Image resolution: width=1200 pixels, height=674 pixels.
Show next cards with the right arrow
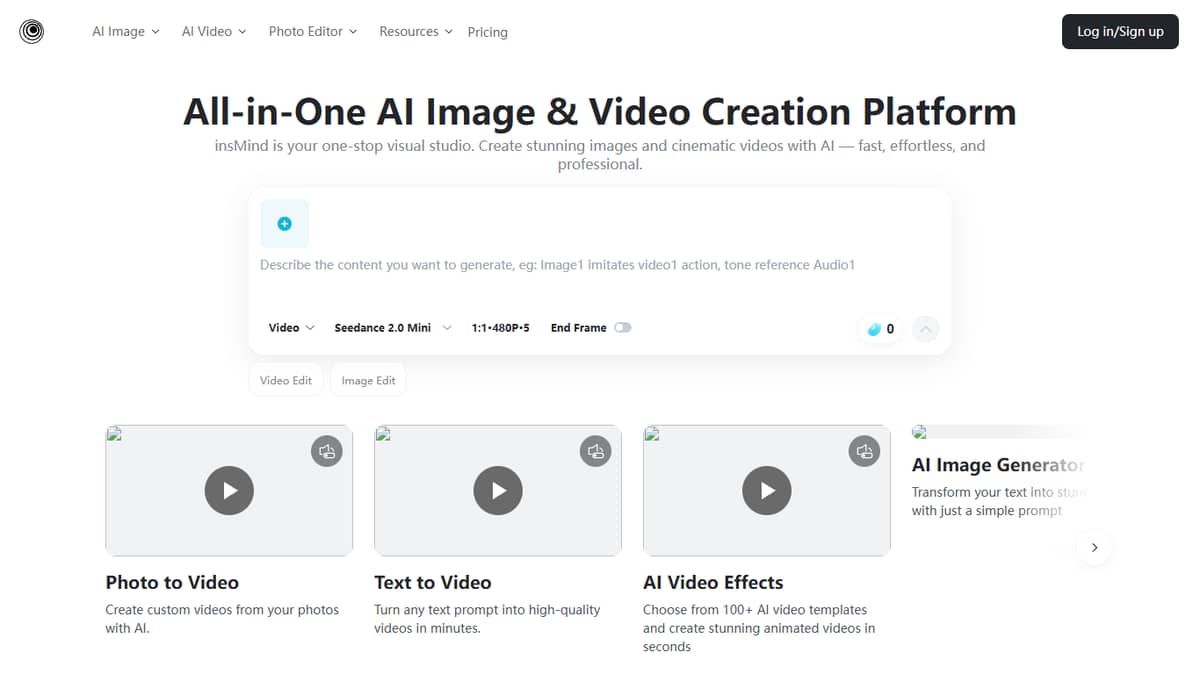click(1095, 547)
